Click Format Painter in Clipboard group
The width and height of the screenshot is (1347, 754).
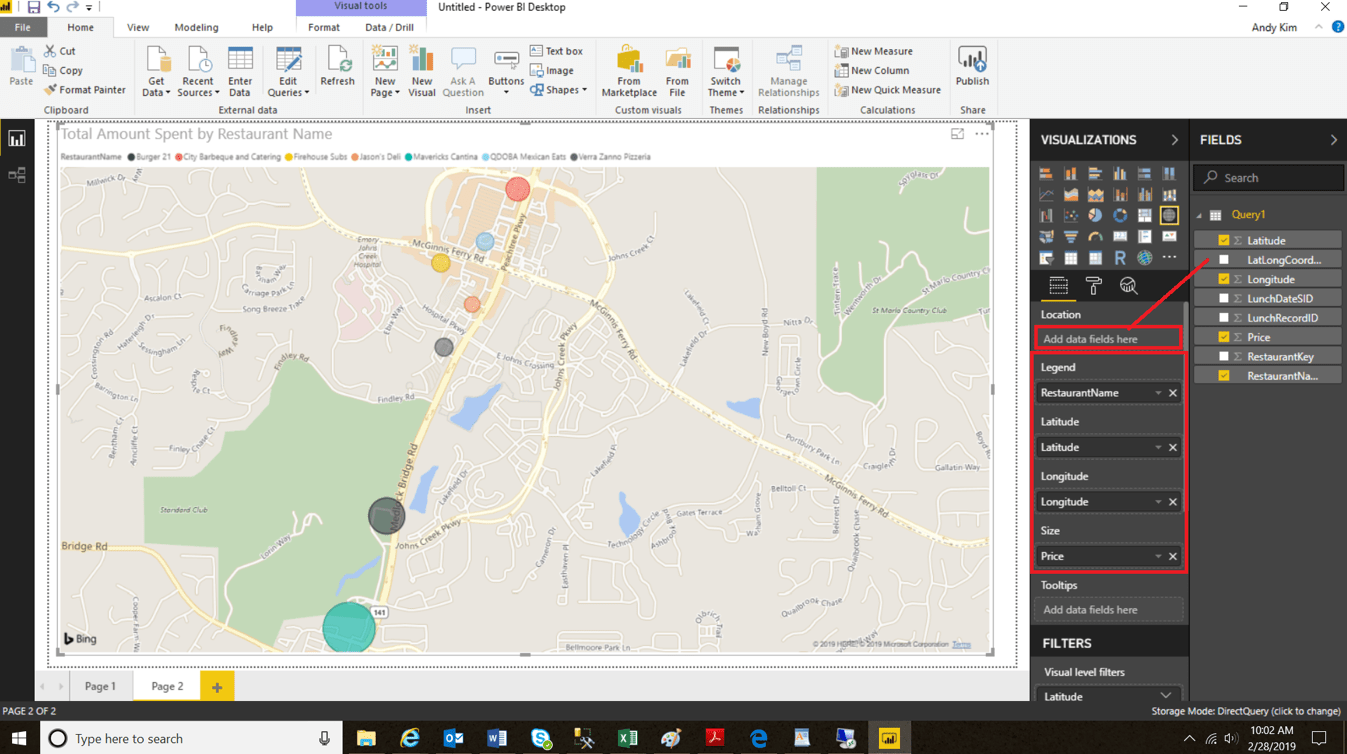click(x=85, y=90)
